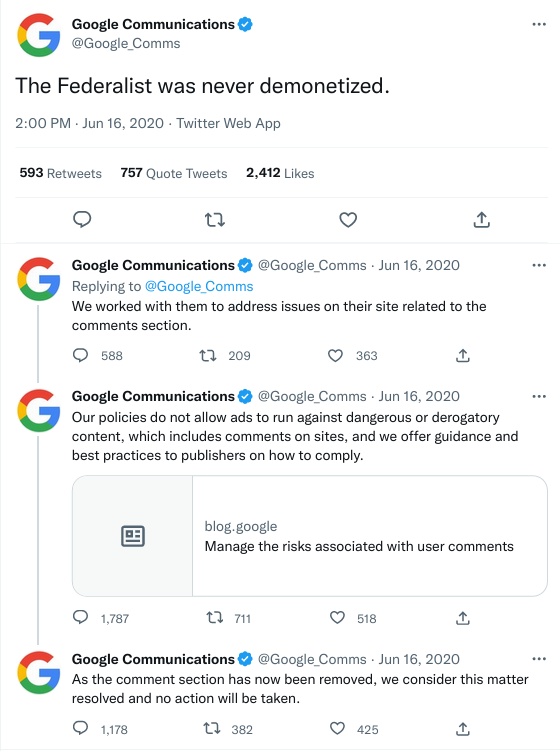Retweet the main Federalist tweet
Image resolution: width=560 pixels, height=751 pixels.
215,220
